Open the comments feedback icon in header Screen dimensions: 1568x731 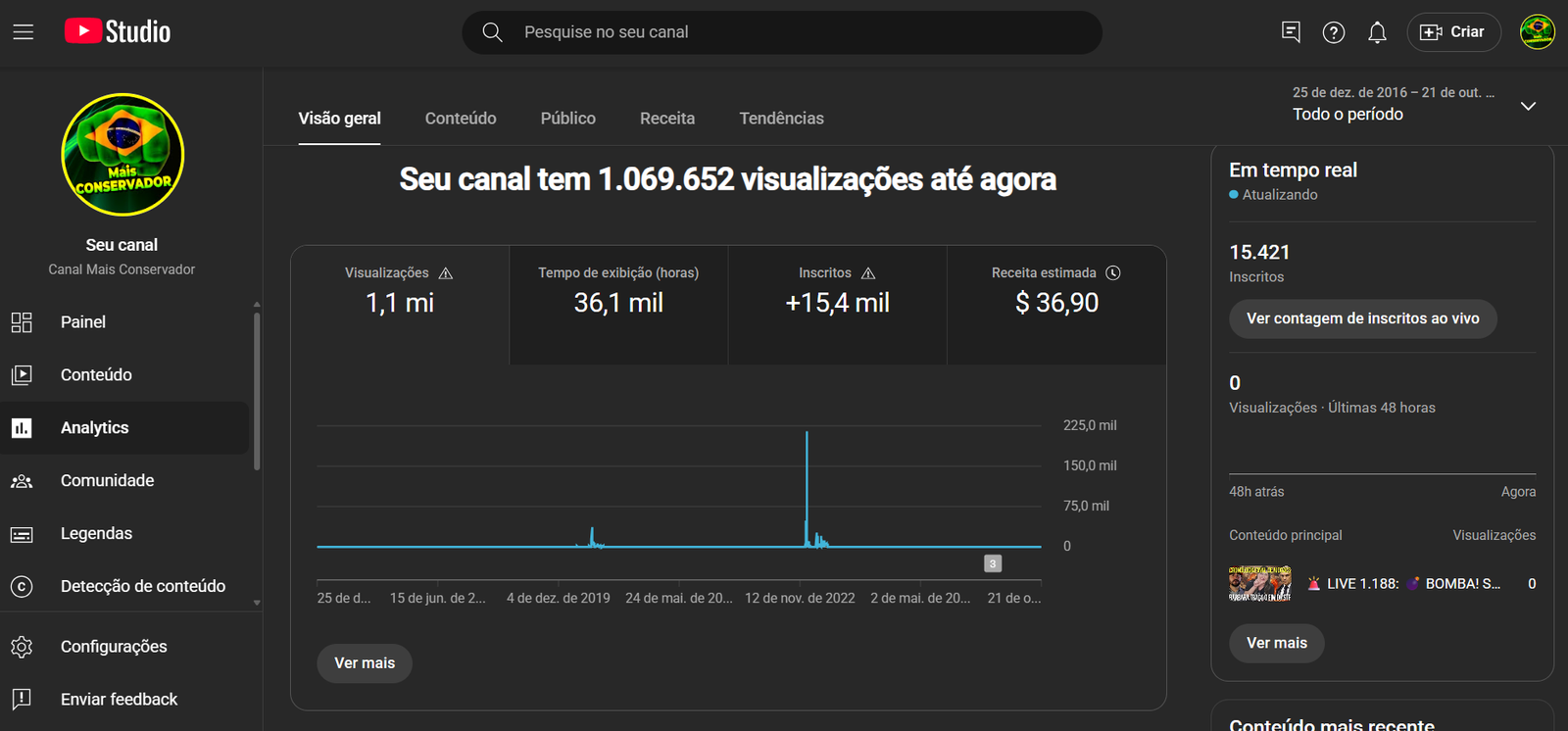(x=1291, y=32)
